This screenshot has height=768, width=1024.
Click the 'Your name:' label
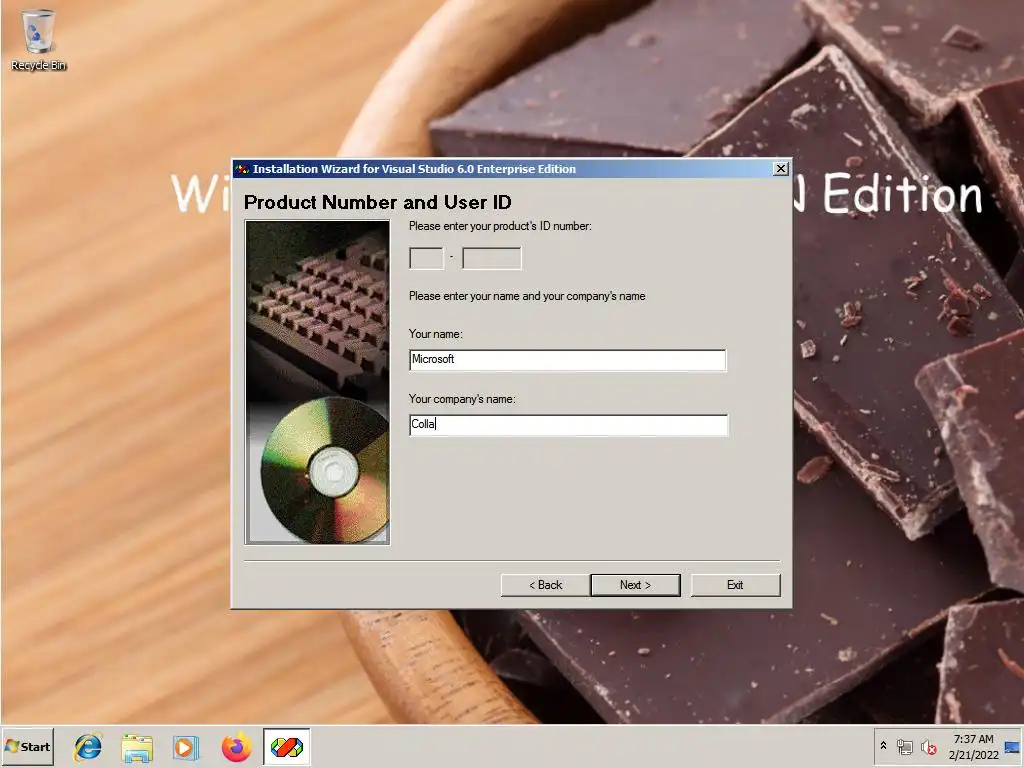pyautogui.click(x=436, y=334)
